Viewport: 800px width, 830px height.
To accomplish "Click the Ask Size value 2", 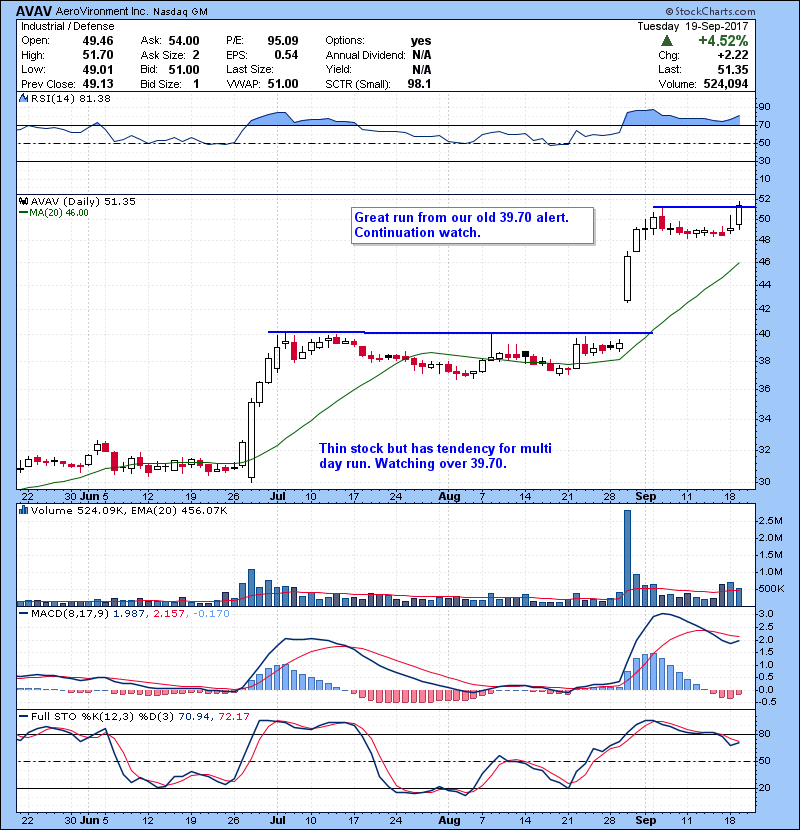I will [x=196, y=55].
